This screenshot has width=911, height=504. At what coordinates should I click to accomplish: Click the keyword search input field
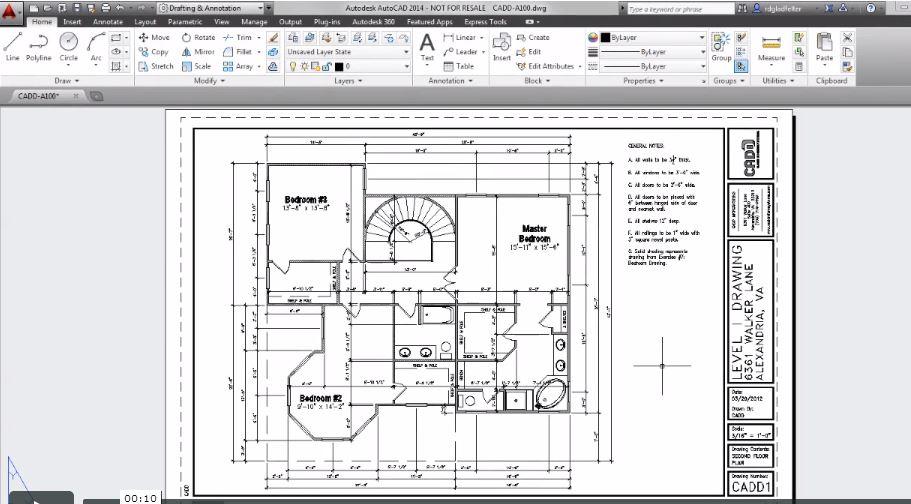(680, 9)
